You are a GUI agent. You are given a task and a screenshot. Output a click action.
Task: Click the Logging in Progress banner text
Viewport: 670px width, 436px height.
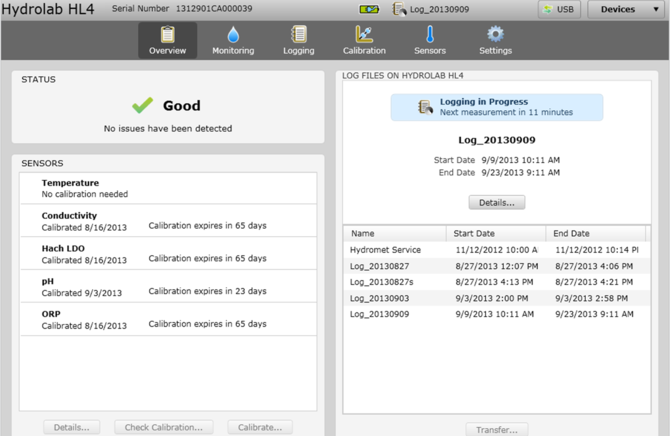tap(484, 102)
